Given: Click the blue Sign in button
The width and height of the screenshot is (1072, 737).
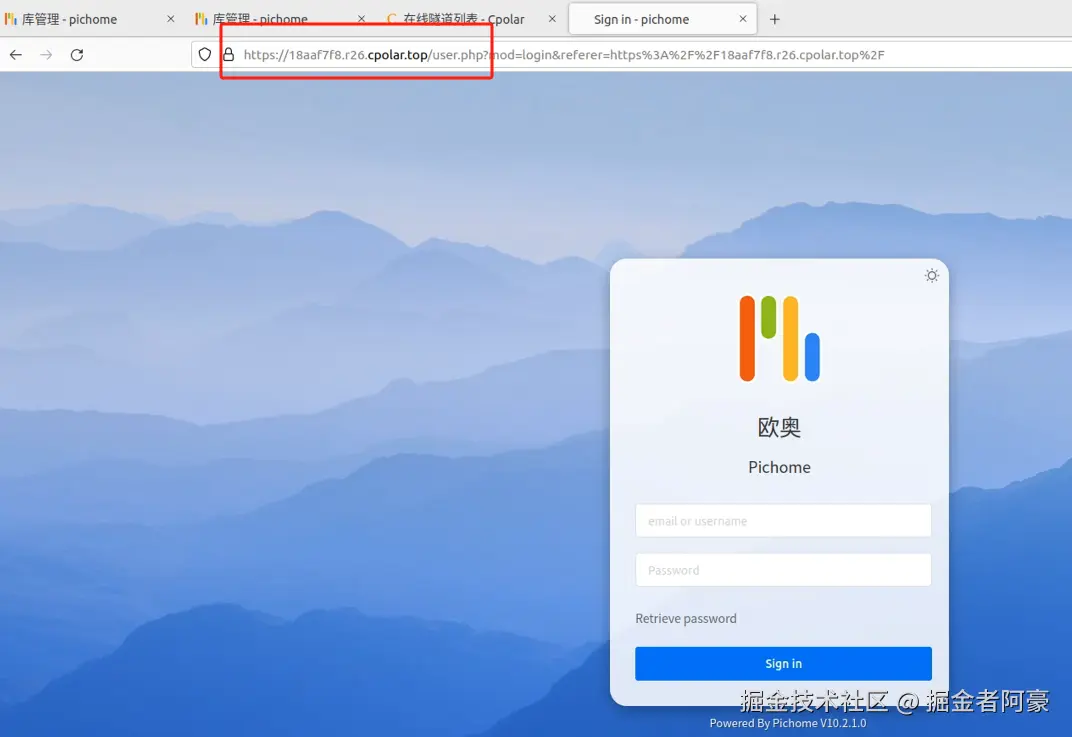Looking at the screenshot, I should [x=783, y=664].
